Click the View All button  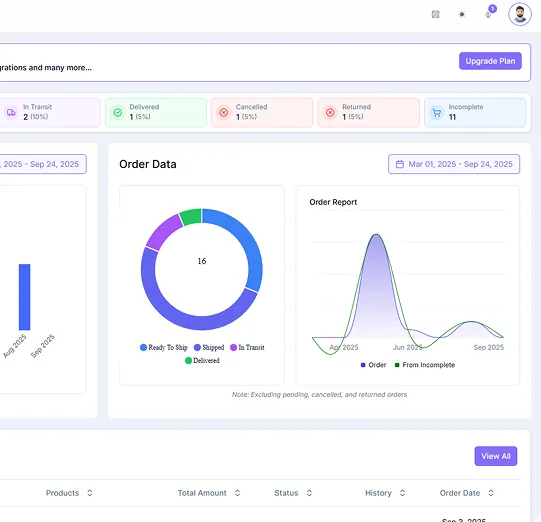coord(496,456)
